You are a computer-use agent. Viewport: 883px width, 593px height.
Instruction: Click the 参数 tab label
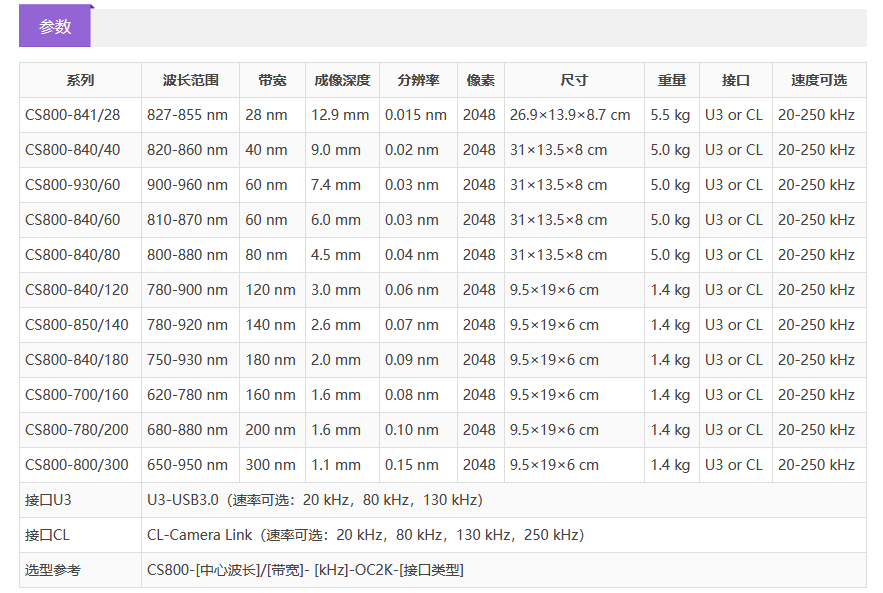pyautogui.click(x=55, y=27)
